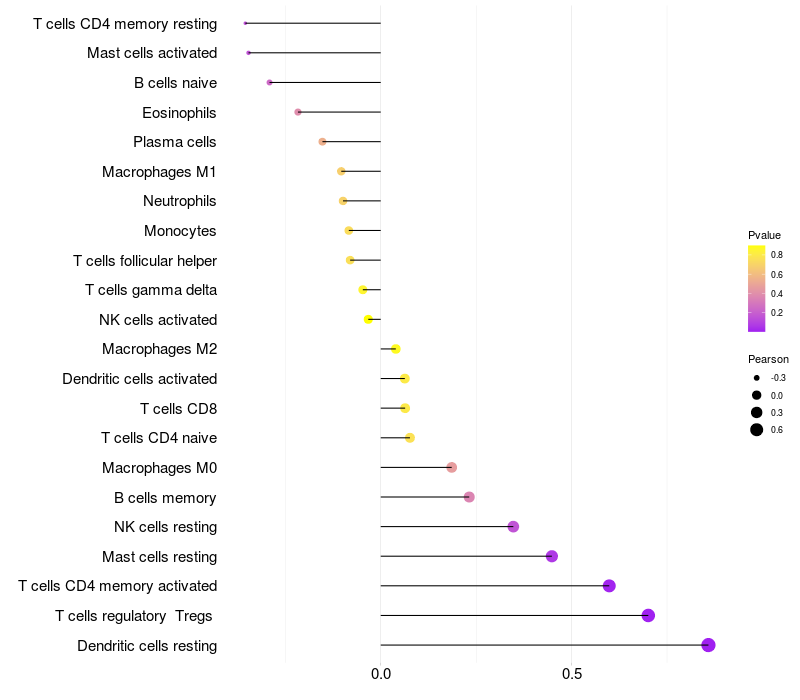The width and height of the screenshot is (800, 700).
Task: Click the Plasma cells orange dot
Action: coord(322,142)
